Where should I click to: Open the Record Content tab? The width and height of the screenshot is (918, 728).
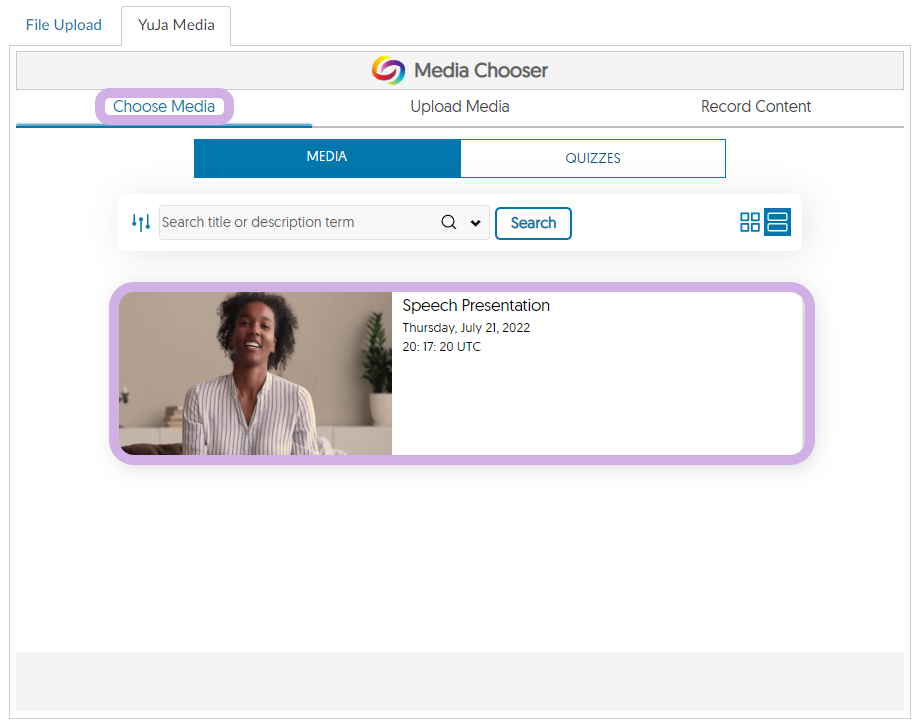click(756, 106)
